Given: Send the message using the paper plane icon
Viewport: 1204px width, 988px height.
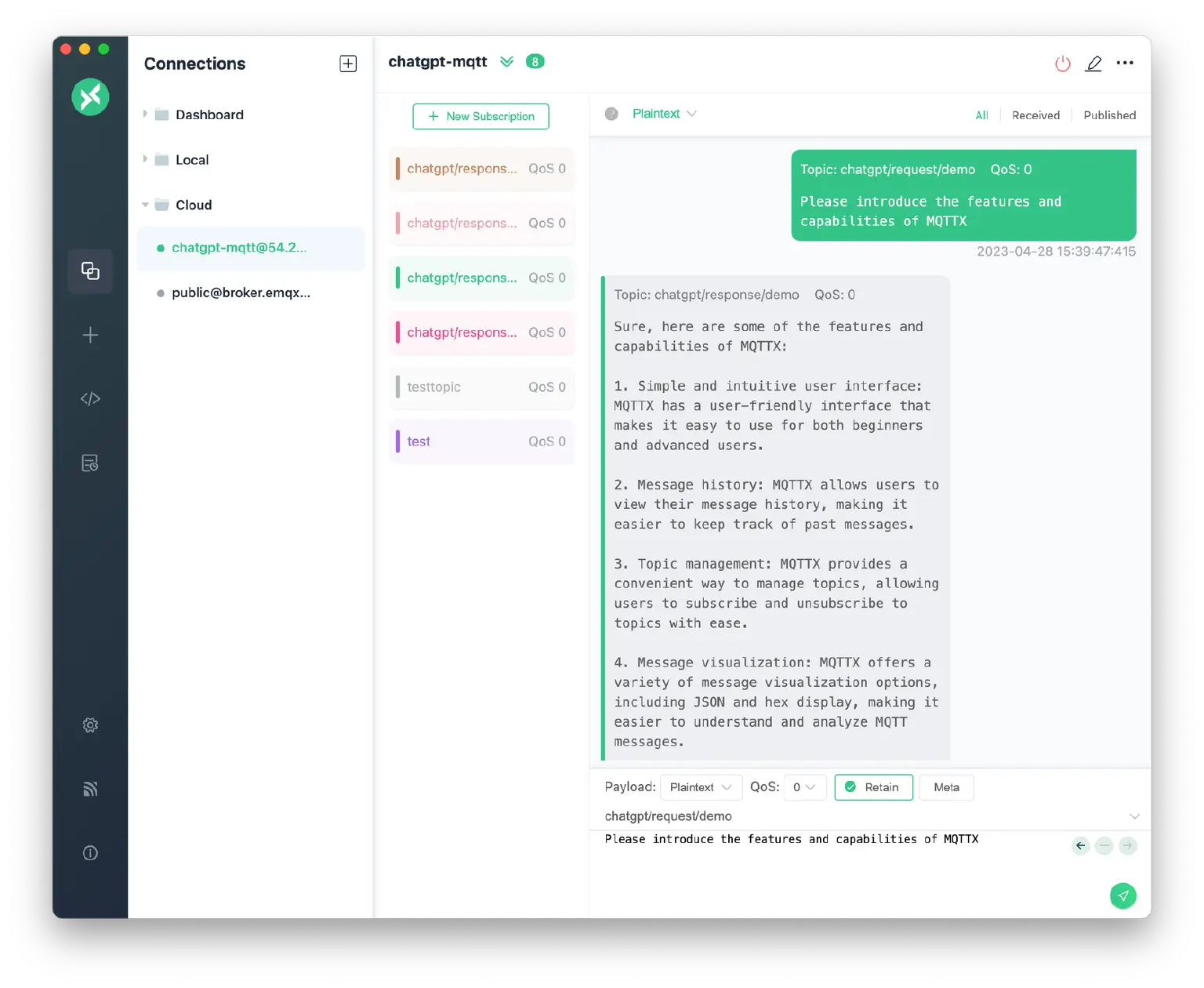Looking at the screenshot, I should (x=1123, y=895).
